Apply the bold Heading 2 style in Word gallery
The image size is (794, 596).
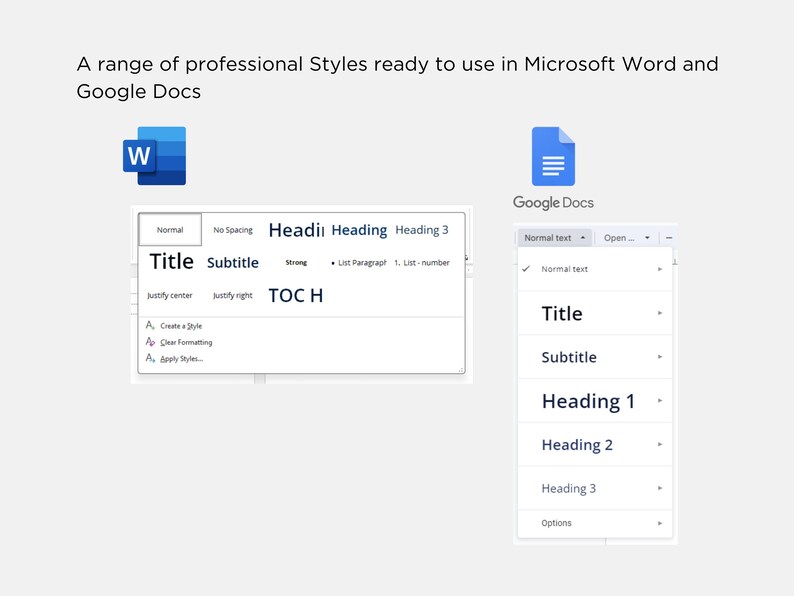359,230
